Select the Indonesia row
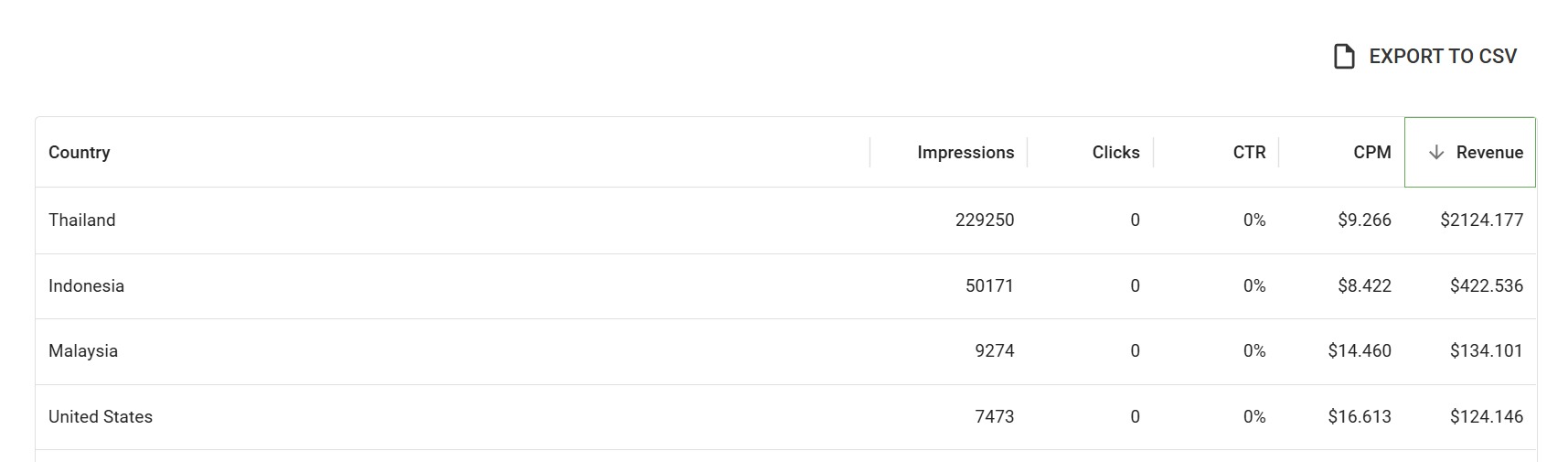1568x462 pixels. tap(786, 286)
